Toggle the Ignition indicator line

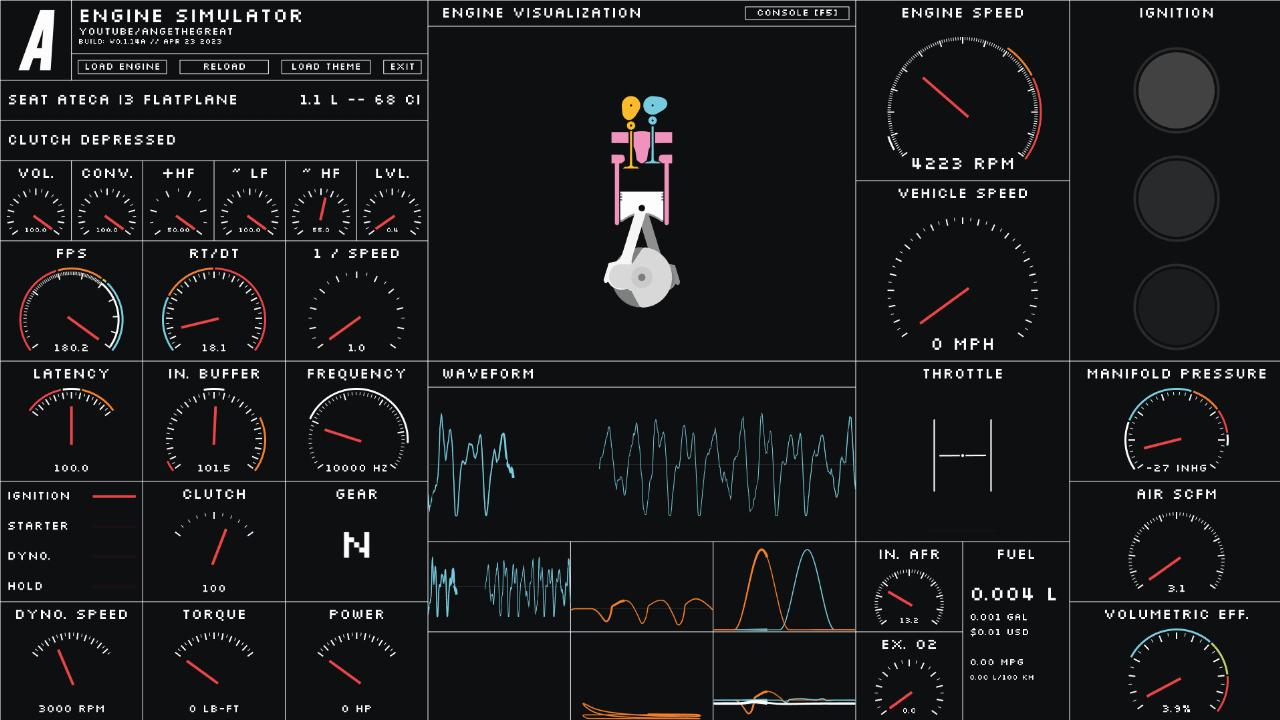(x=113, y=496)
